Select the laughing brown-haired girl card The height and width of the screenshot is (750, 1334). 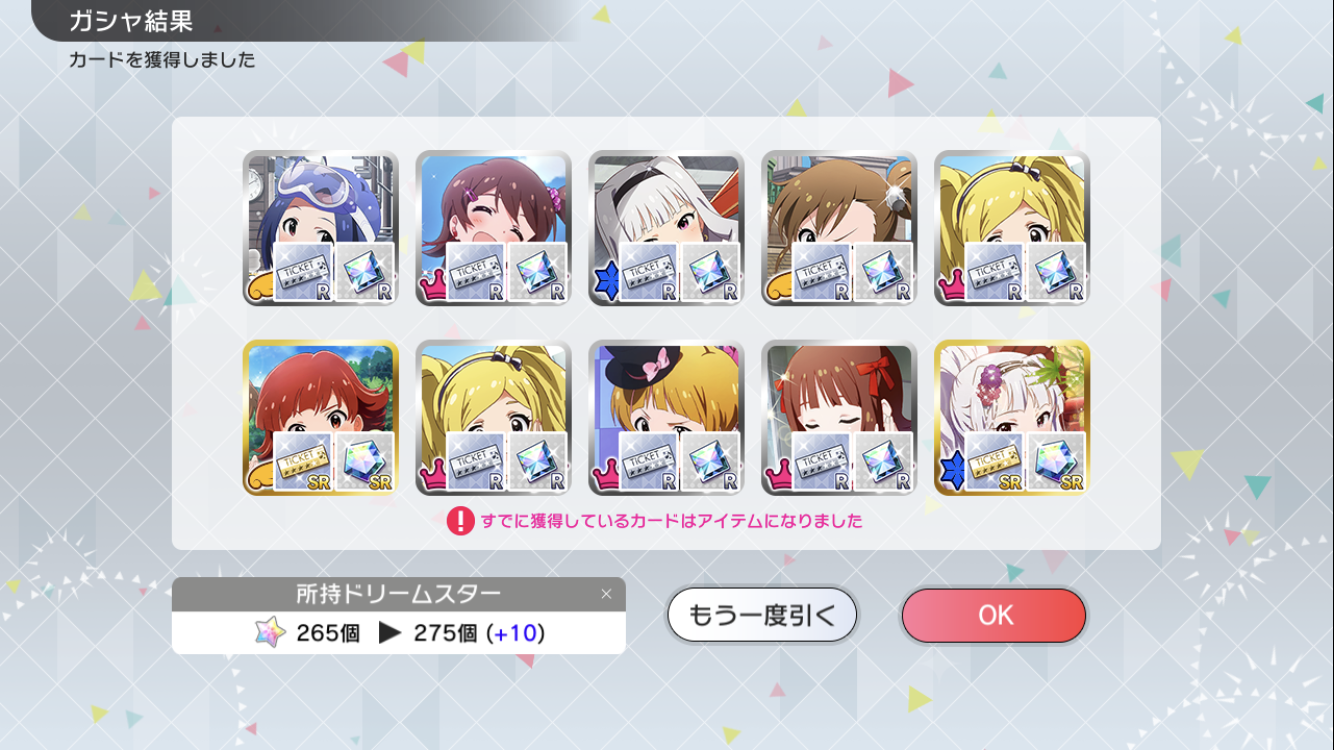pyautogui.click(x=493, y=228)
